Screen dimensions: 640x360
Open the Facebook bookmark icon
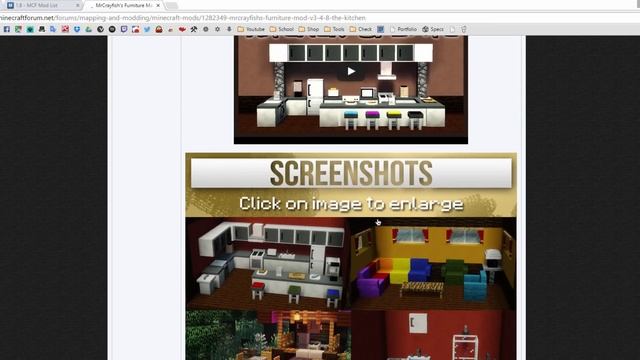point(7,29)
